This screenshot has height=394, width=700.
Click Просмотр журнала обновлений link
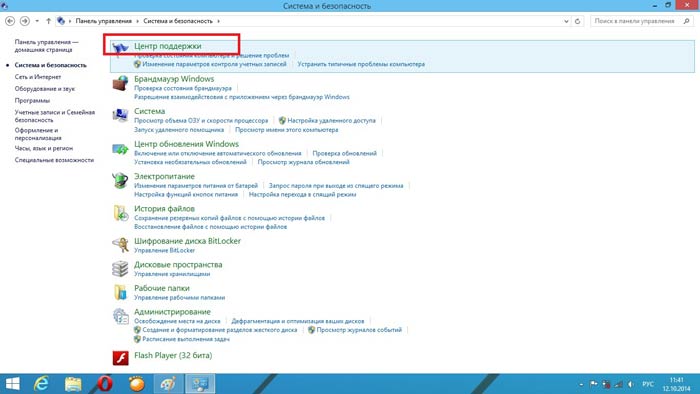click(304, 162)
